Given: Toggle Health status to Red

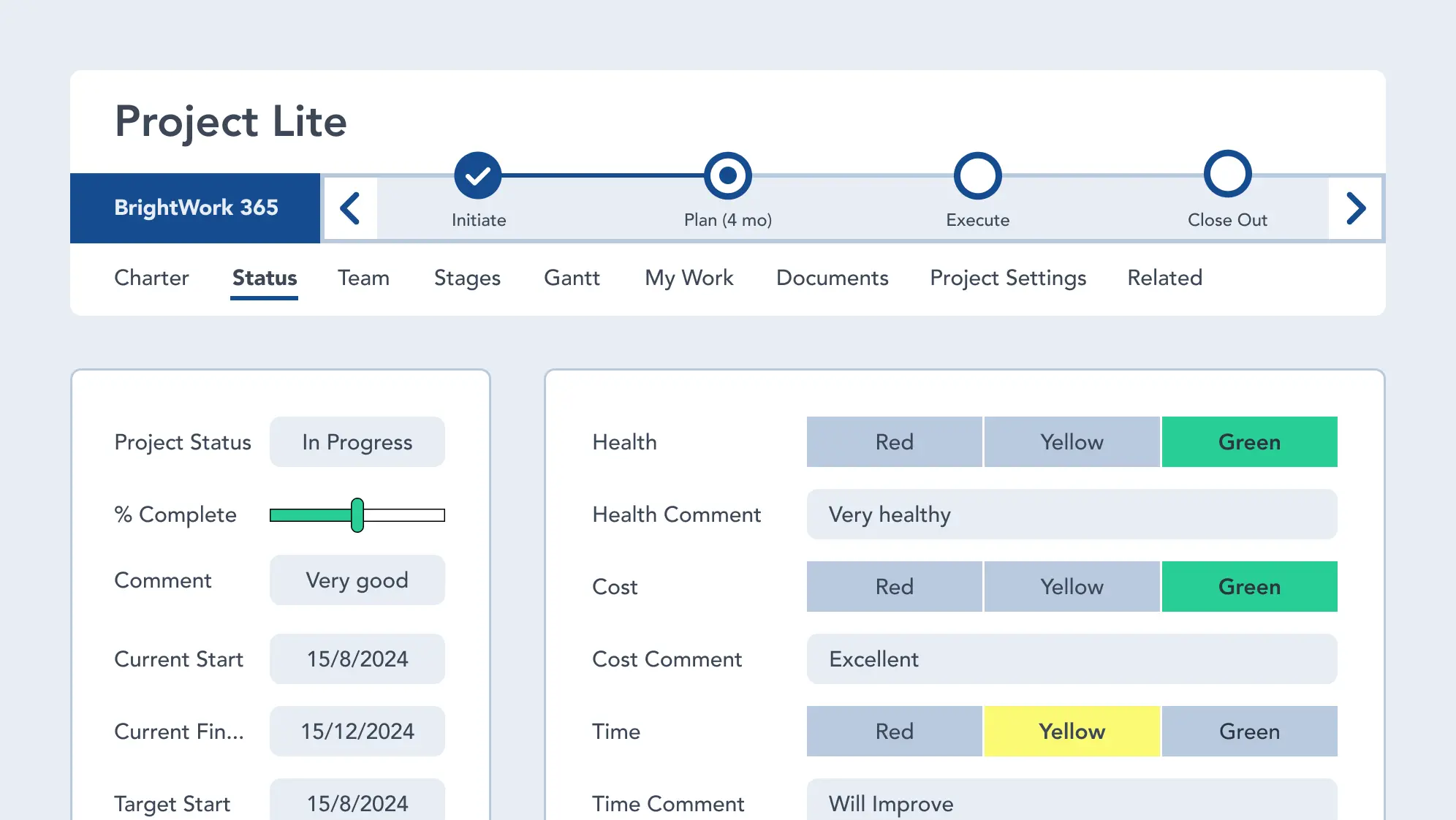Looking at the screenshot, I should 895,442.
